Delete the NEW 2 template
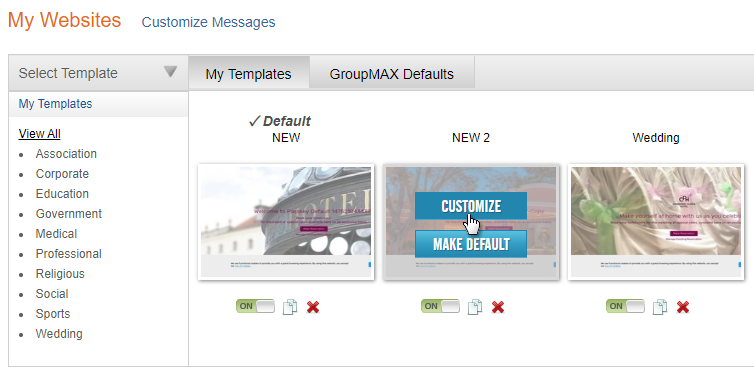Screen dimensions: 754x380 498,307
